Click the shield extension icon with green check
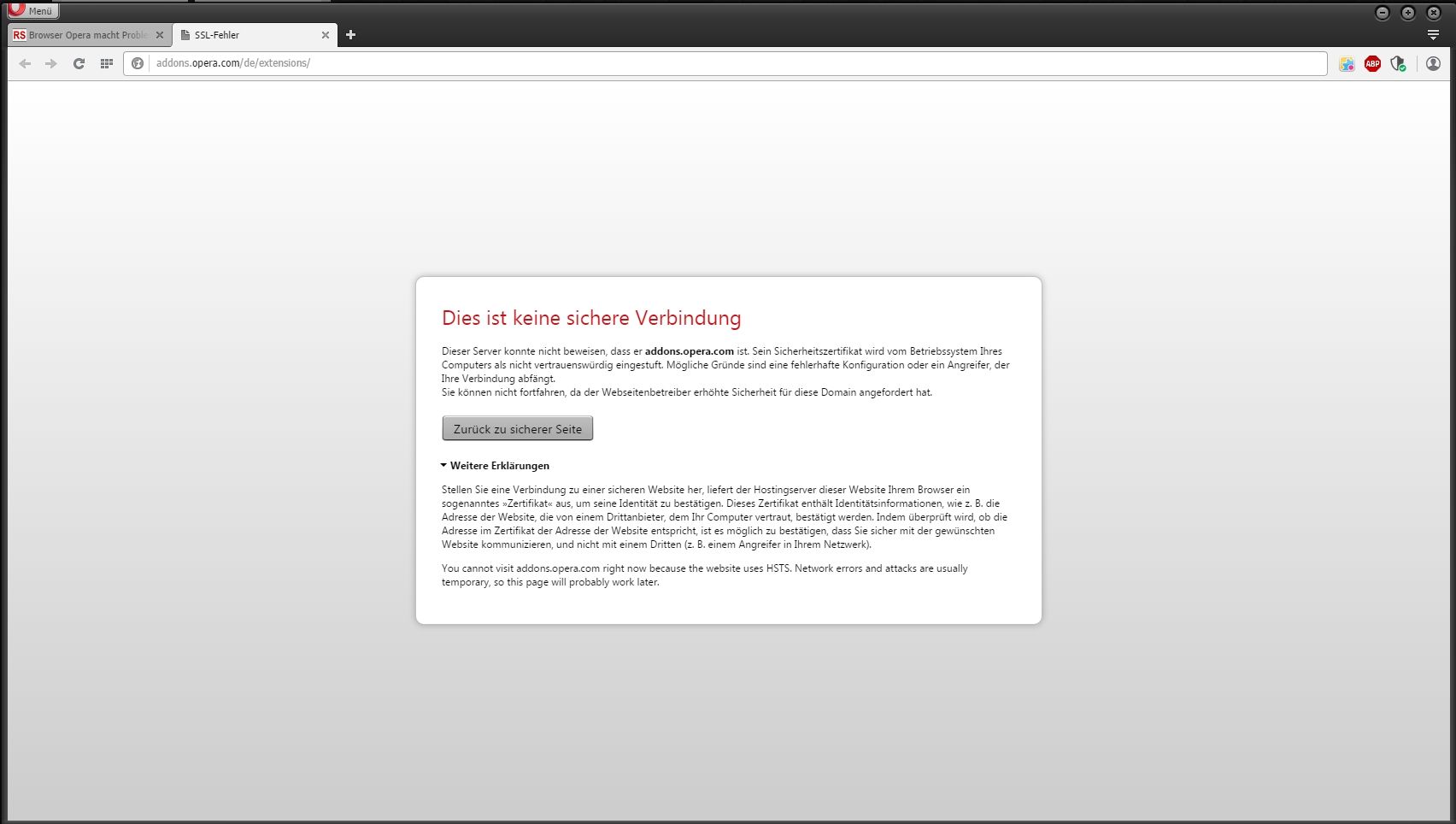The height and width of the screenshot is (824, 1456). pos(1398,64)
